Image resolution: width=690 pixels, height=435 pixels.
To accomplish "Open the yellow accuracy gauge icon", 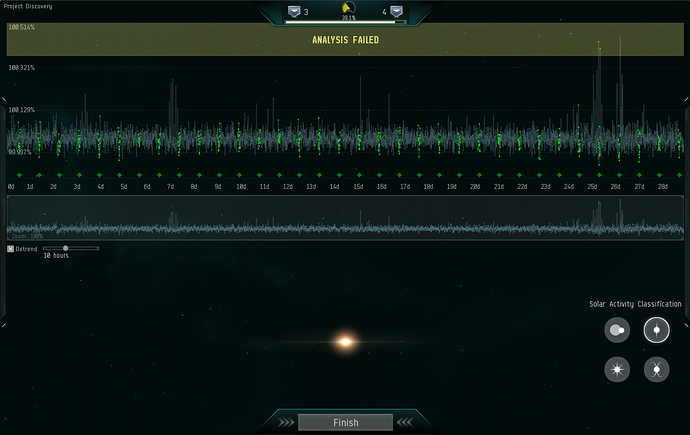I will click(349, 8).
